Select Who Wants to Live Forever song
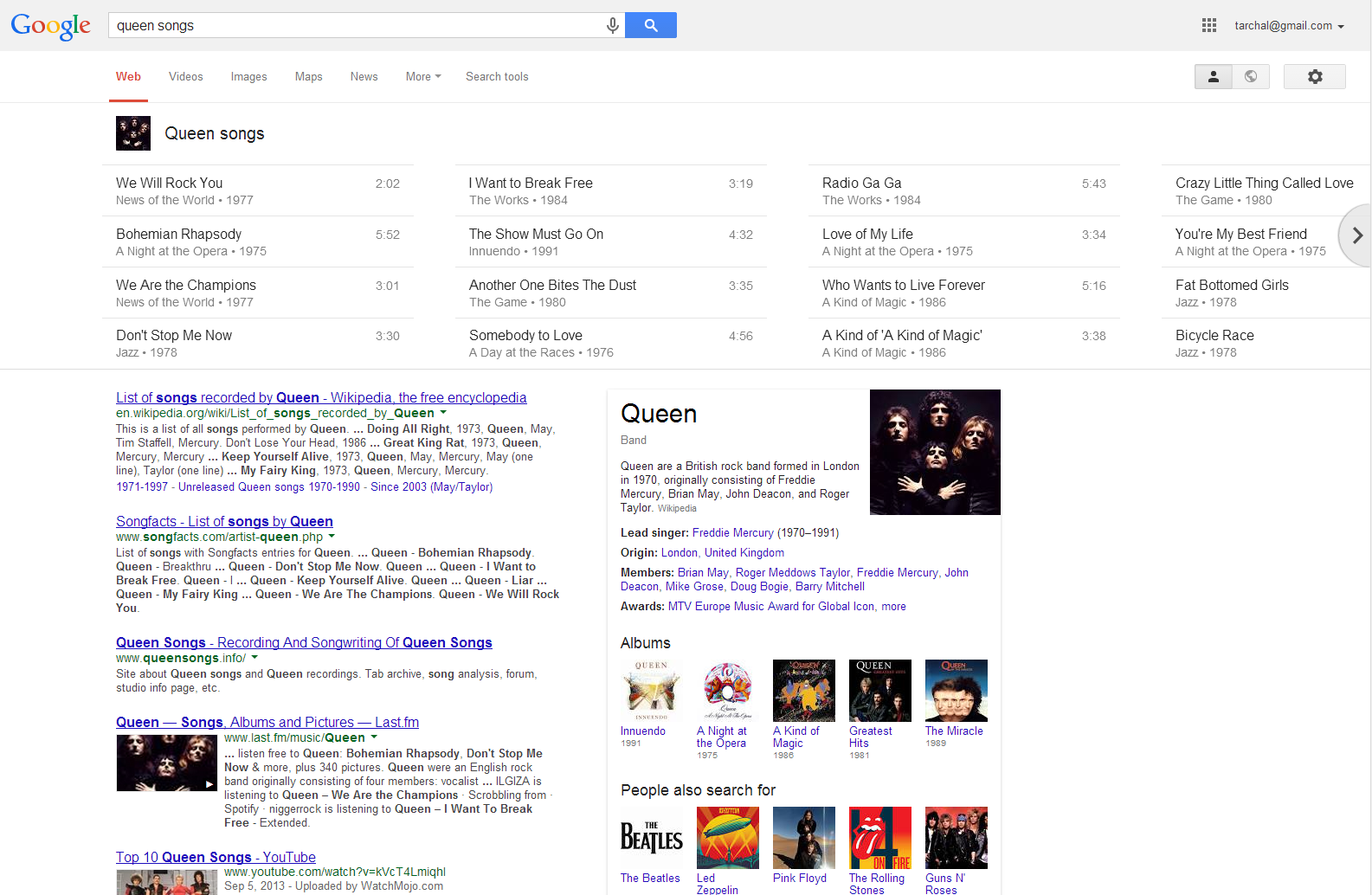The width and height of the screenshot is (1372, 895). coord(964,293)
